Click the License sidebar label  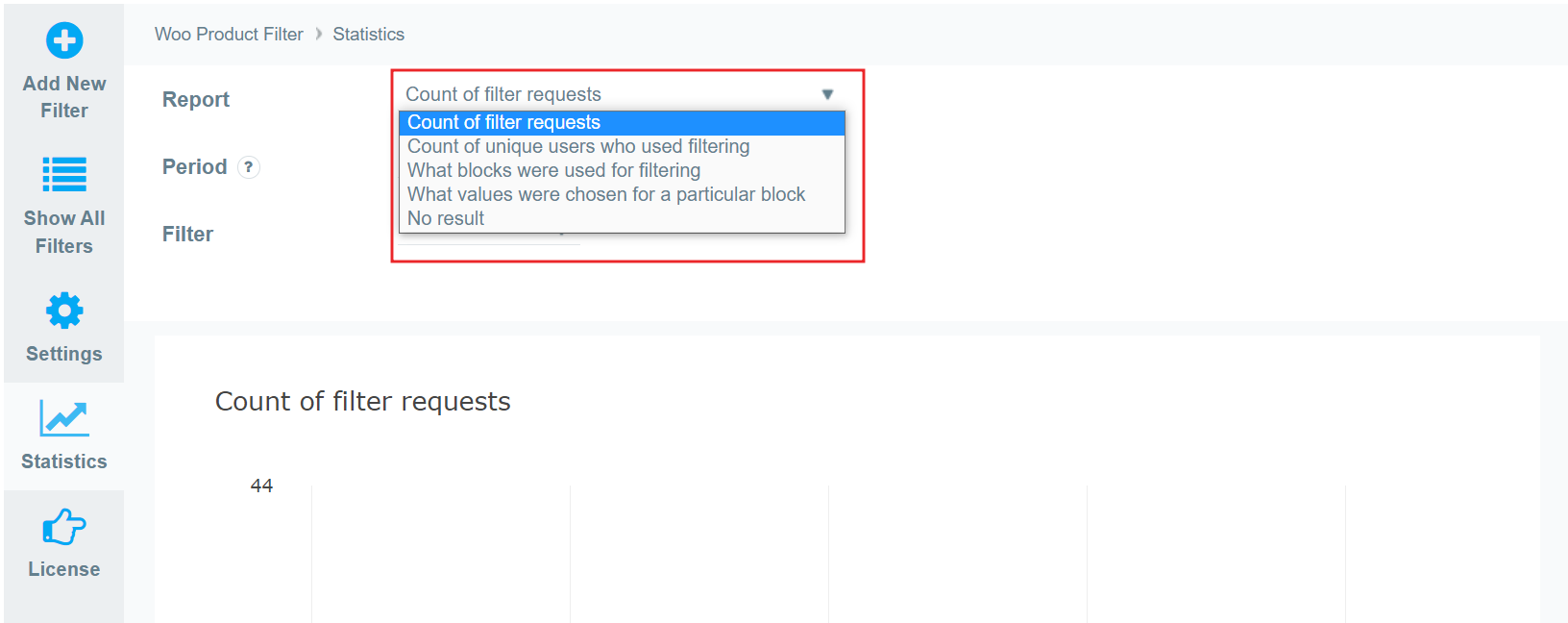pos(64,569)
